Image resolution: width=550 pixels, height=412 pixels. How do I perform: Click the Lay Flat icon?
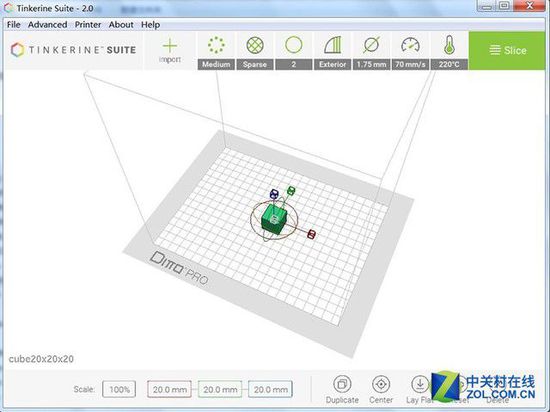coord(420,384)
